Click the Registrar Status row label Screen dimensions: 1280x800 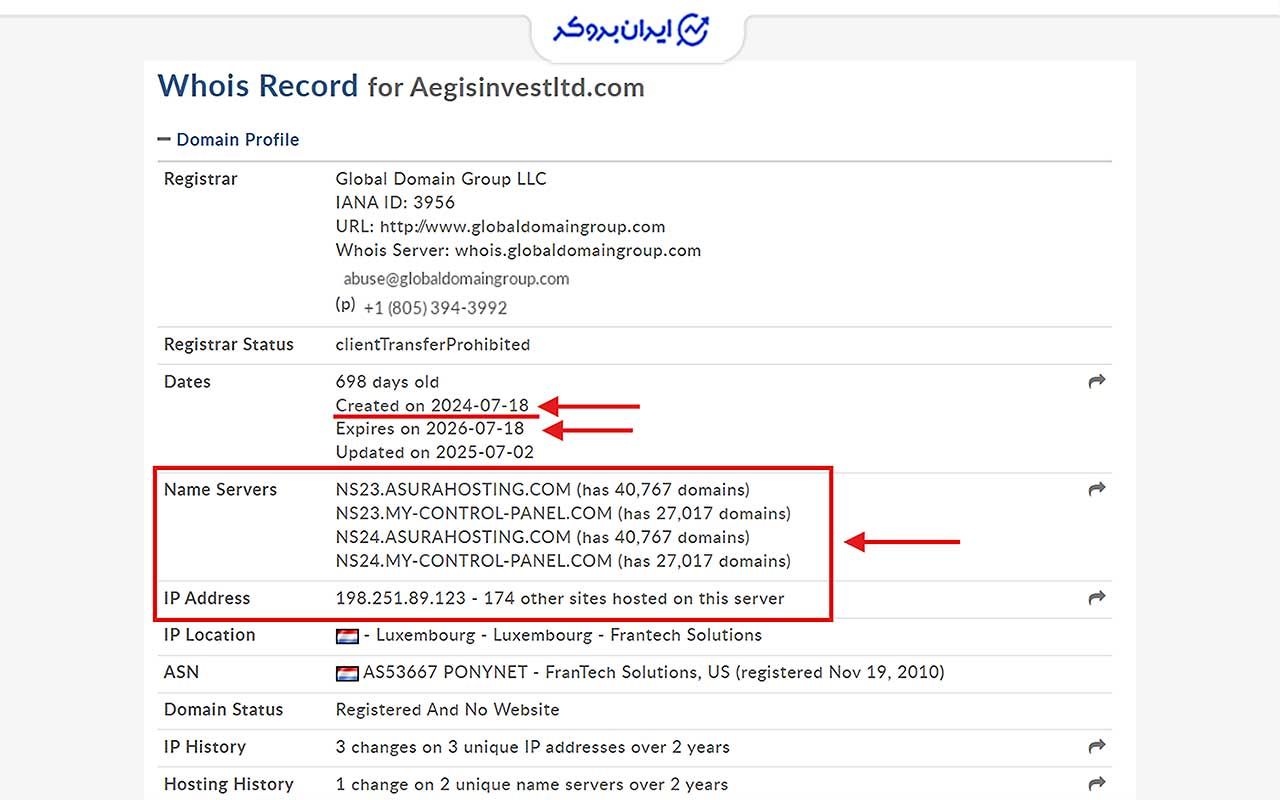point(229,345)
